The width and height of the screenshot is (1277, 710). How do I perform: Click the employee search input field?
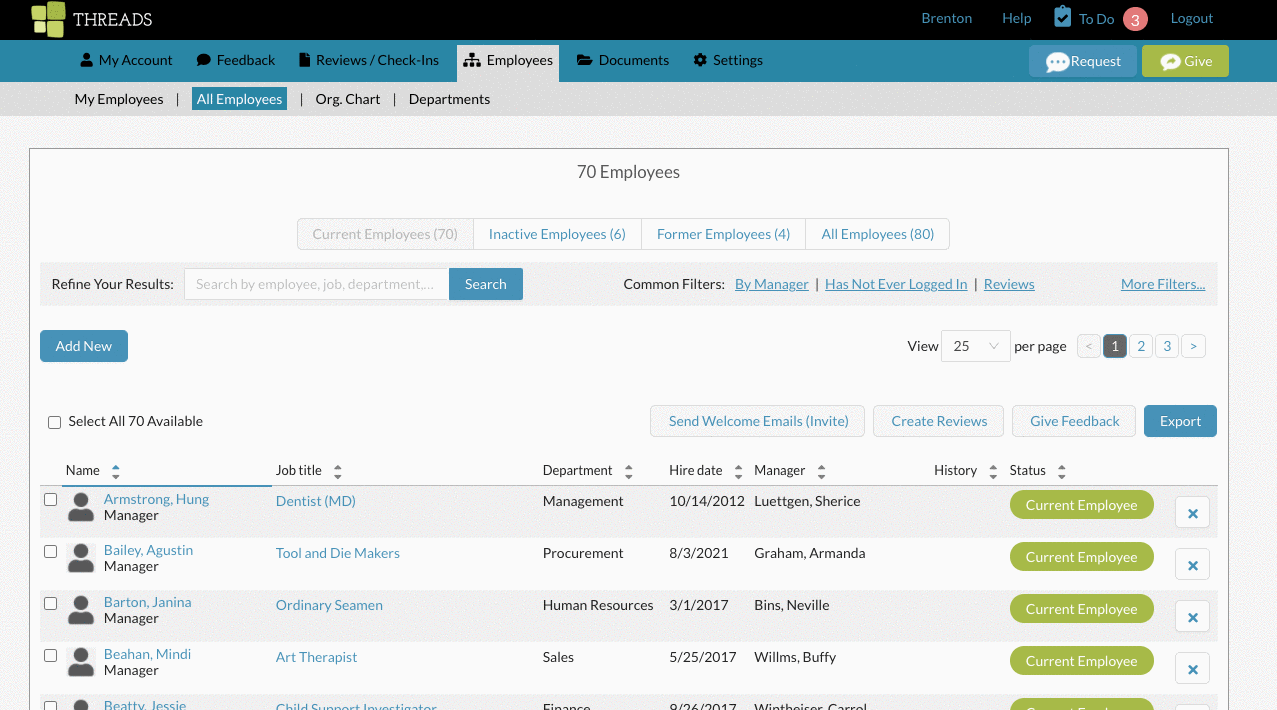[316, 284]
